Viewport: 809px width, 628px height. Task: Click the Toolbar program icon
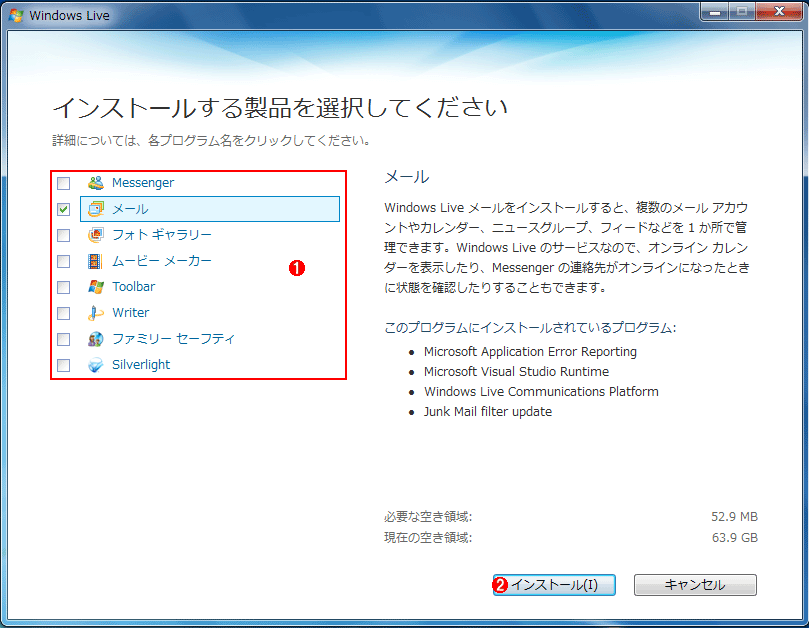tap(95, 287)
